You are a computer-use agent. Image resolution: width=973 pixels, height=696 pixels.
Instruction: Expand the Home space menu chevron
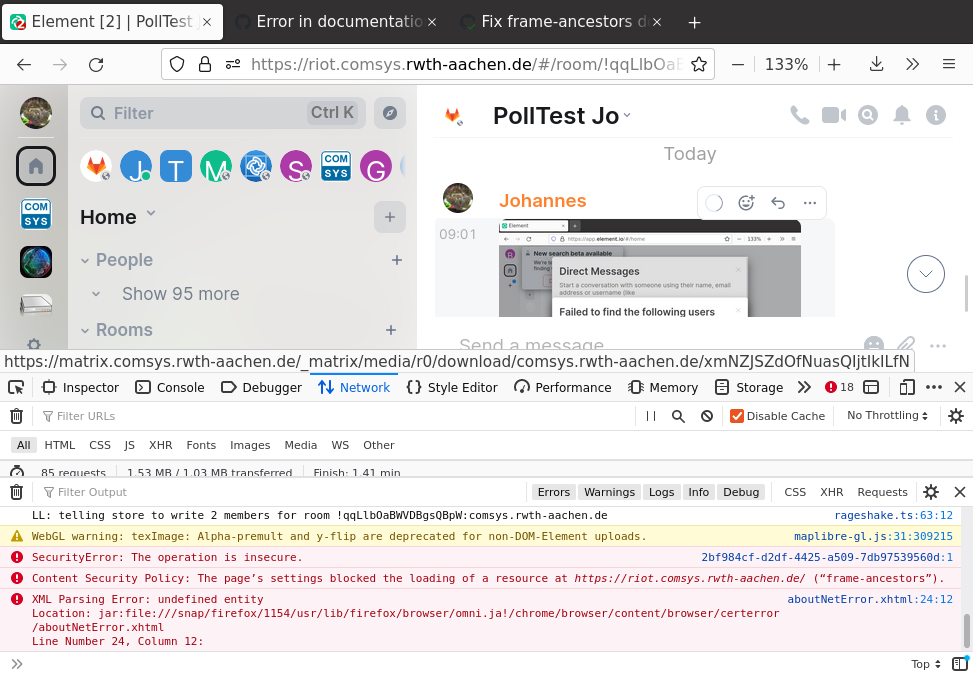(x=151, y=213)
